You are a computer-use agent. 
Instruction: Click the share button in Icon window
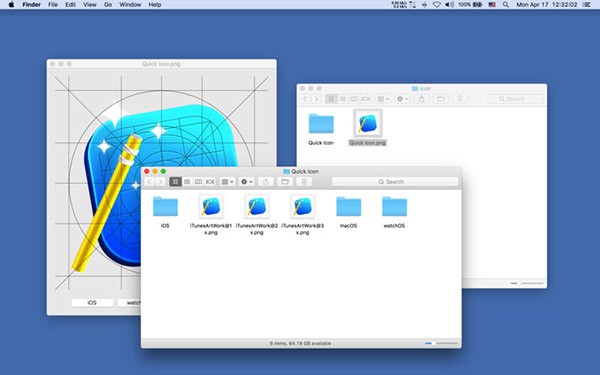(422, 99)
